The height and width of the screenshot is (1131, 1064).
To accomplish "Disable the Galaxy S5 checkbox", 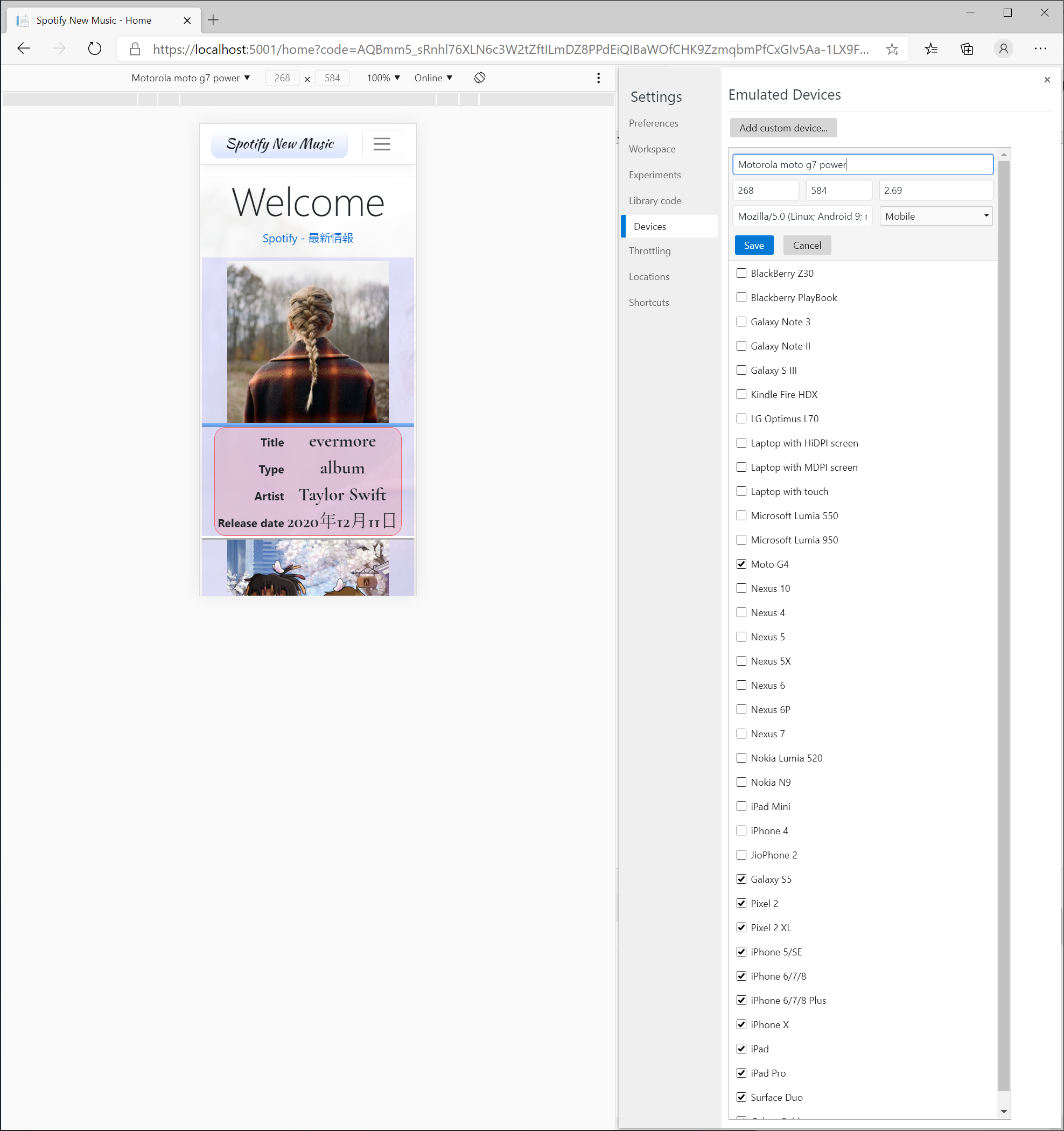I will [x=740, y=879].
